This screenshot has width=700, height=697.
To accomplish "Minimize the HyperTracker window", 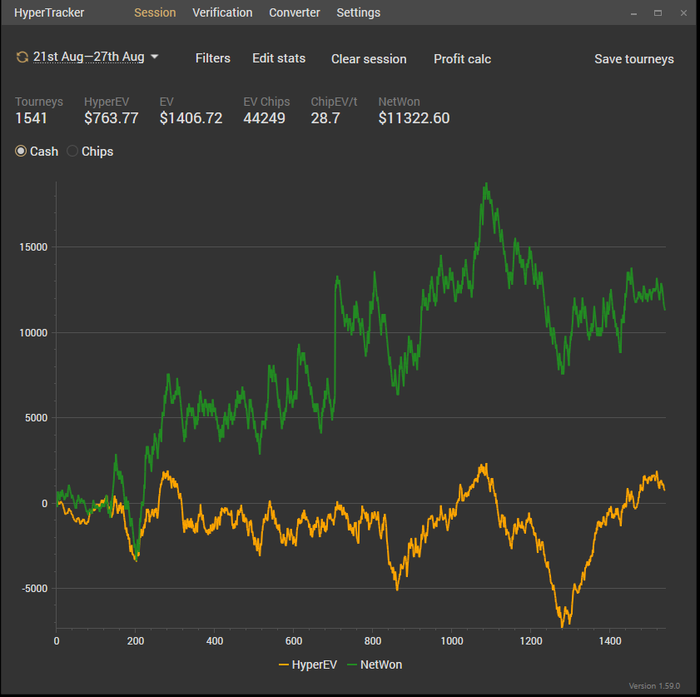I will pyautogui.click(x=634, y=13).
